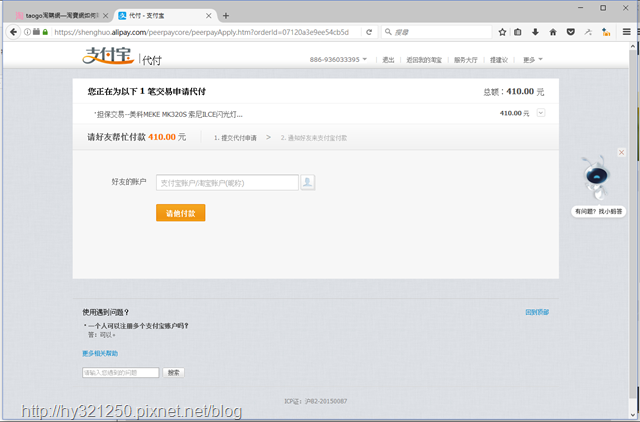The image size is (640, 422).
Task: Show site info via the circled i icon
Action: [27, 32]
